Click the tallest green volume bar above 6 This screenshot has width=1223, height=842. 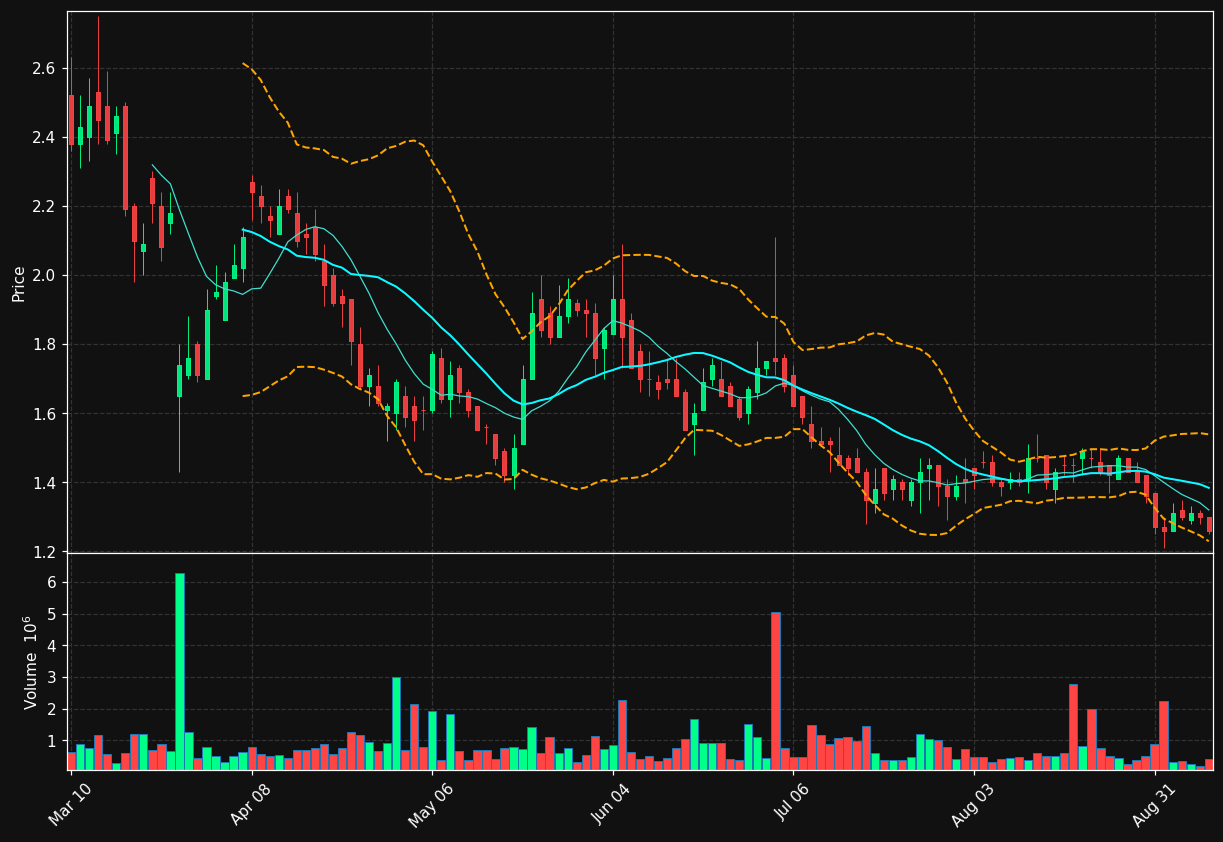tap(180, 671)
